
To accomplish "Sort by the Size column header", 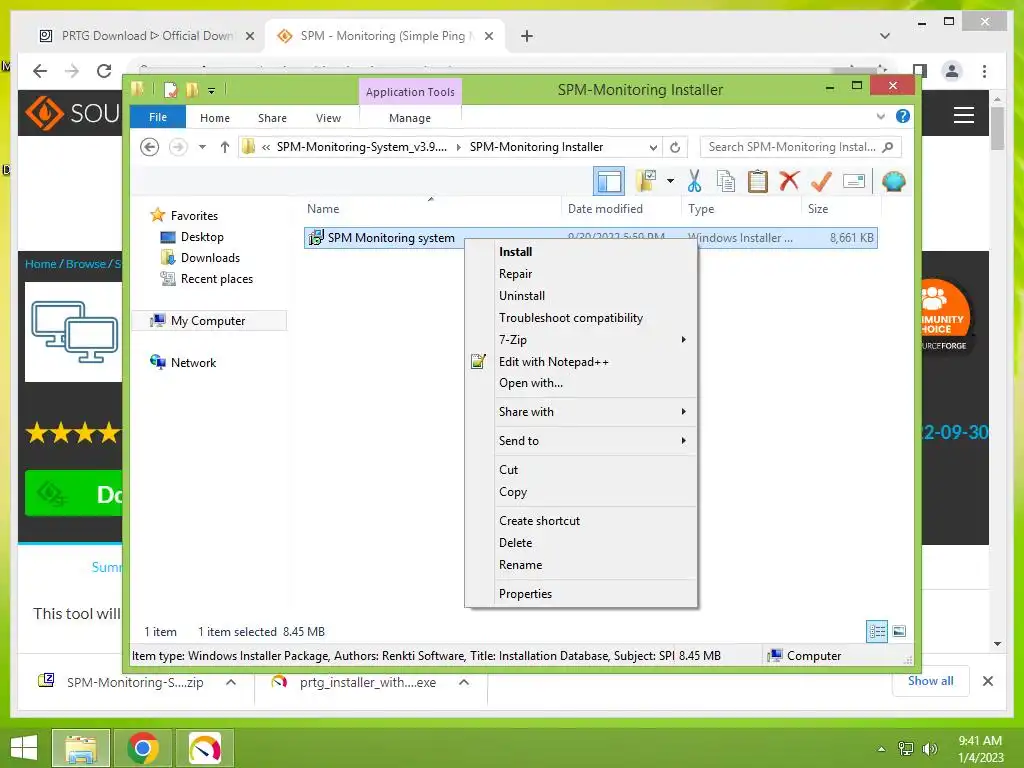I will 841,209.
